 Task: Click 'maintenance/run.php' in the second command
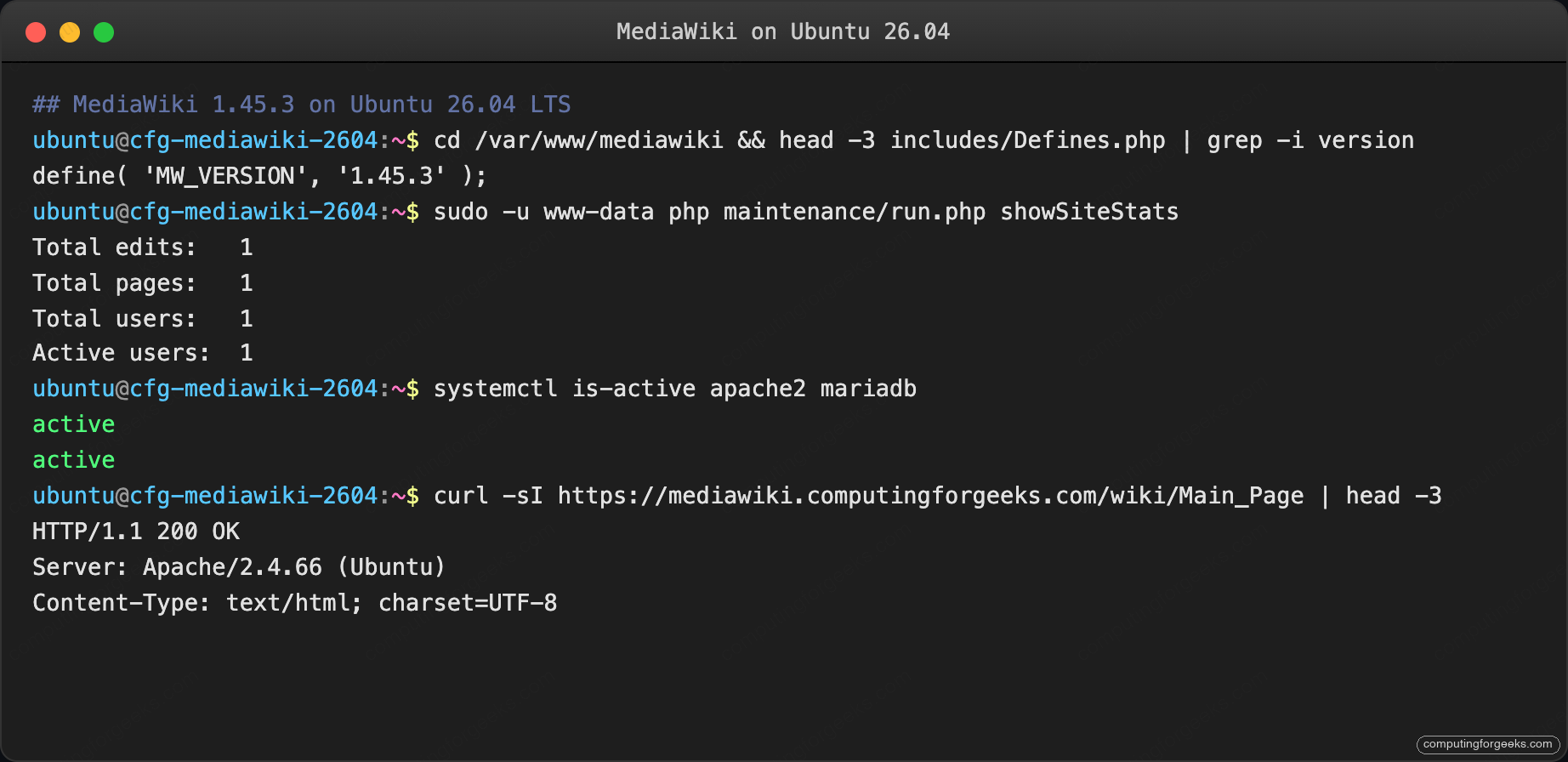pos(855,212)
